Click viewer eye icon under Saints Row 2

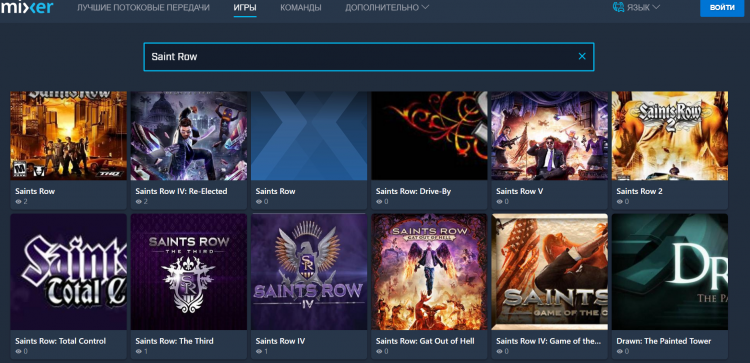620,202
